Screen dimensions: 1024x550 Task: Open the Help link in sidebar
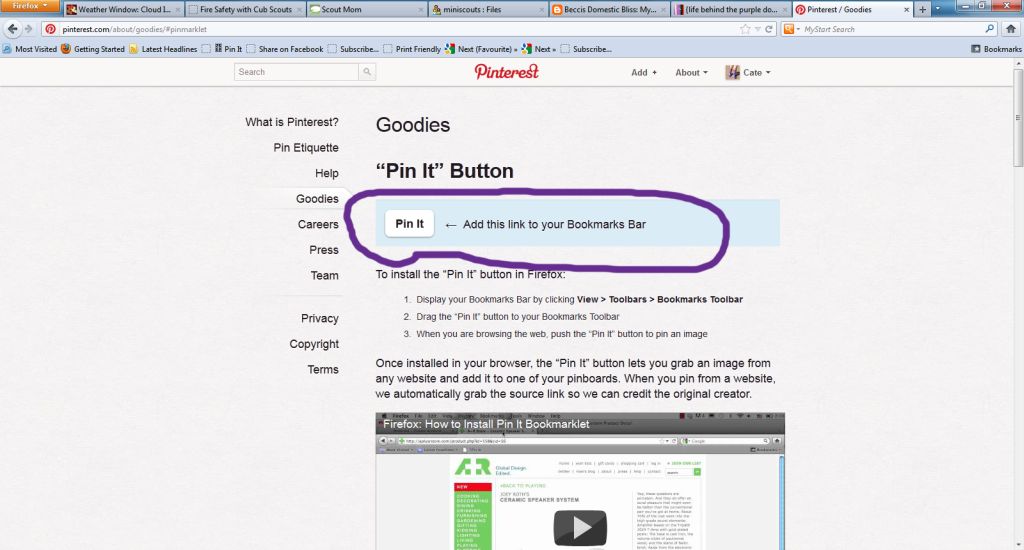327,173
